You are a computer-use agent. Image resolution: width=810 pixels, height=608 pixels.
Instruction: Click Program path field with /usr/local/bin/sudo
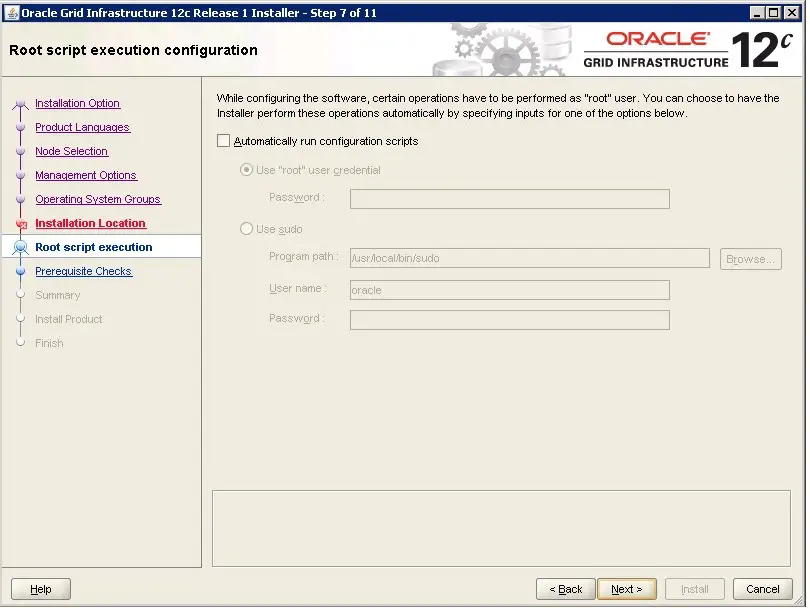click(529, 258)
